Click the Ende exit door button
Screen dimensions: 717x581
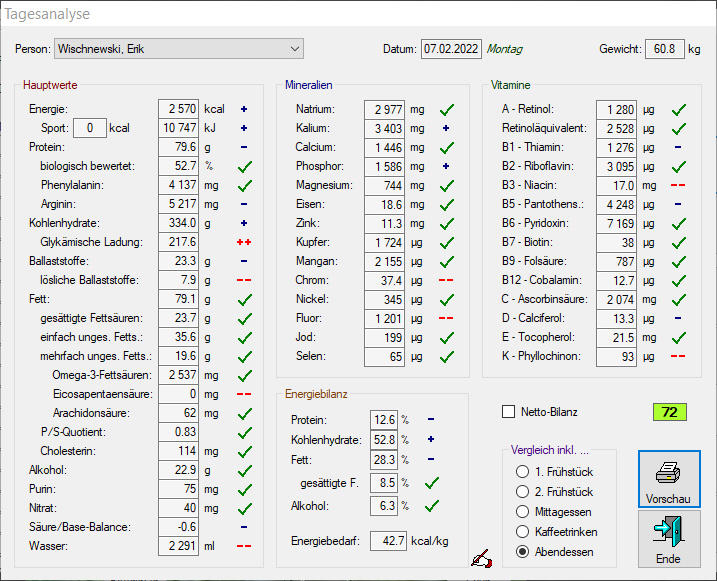(x=668, y=538)
